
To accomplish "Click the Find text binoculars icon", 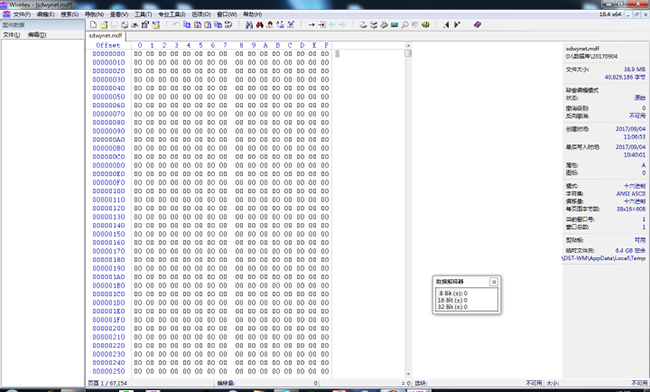I will 249,25.
